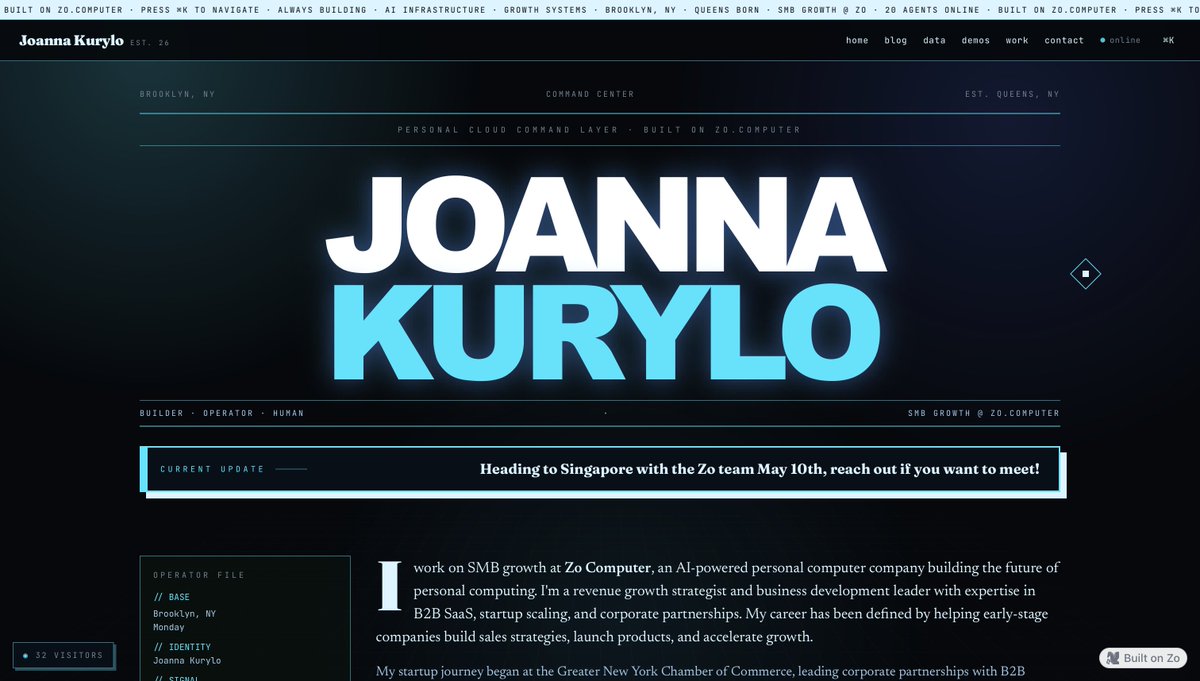Open the home nav link
1200x681 pixels.
[x=857, y=40]
